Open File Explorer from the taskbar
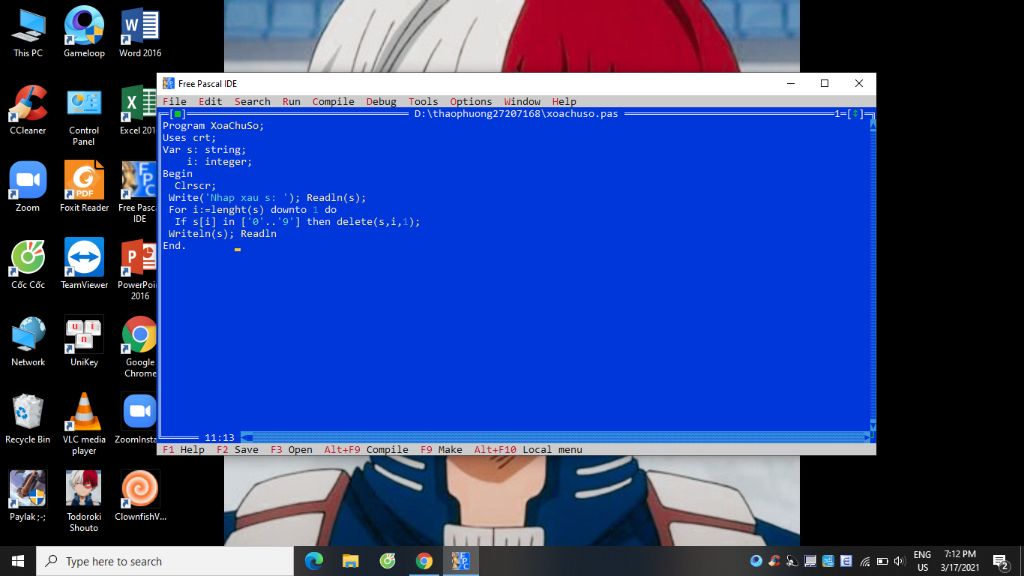 point(351,561)
